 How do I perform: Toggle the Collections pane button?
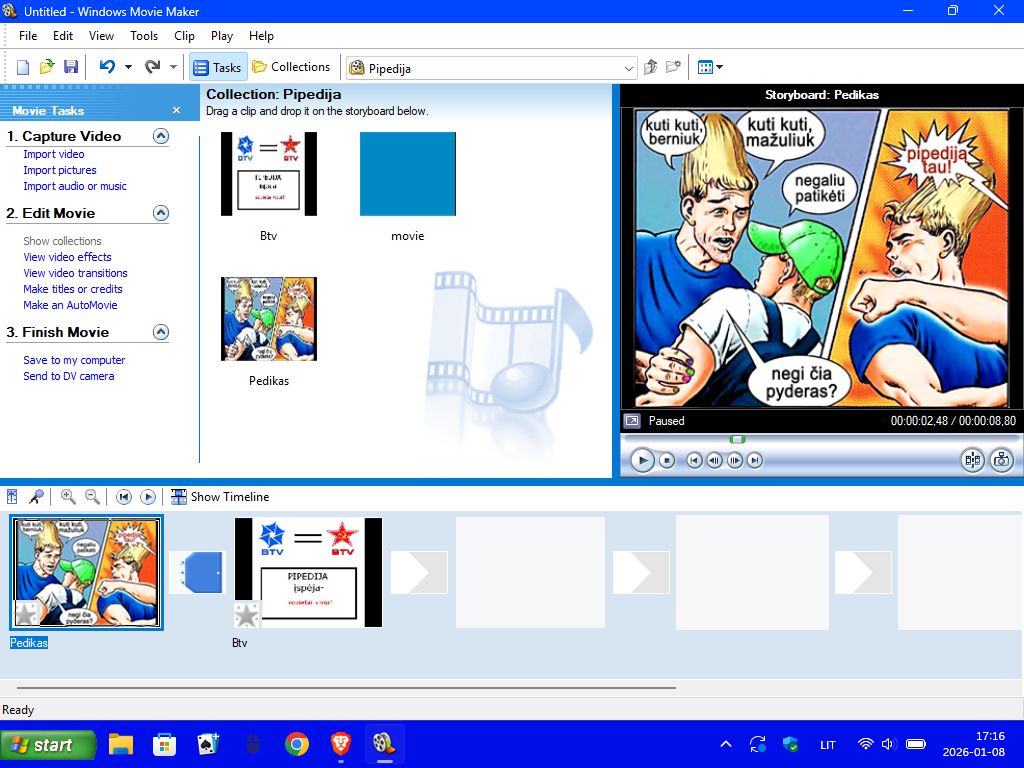point(291,67)
